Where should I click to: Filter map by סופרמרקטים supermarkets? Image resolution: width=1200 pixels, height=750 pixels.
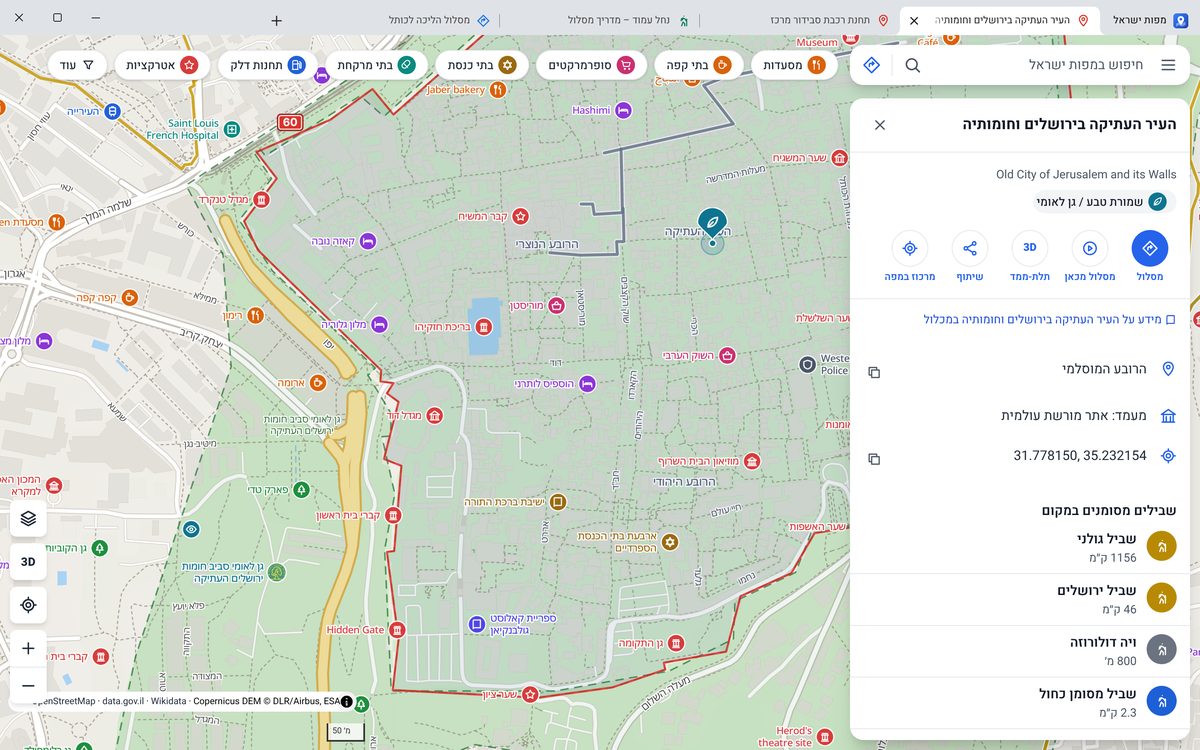pyautogui.click(x=591, y=65)
